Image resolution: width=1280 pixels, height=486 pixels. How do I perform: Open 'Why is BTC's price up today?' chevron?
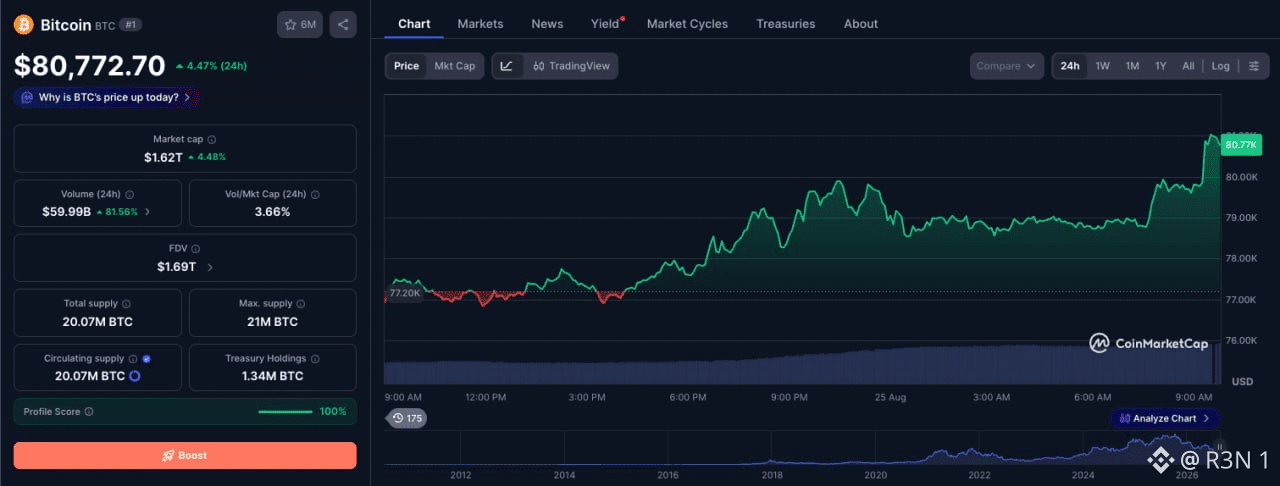[187, 98]
